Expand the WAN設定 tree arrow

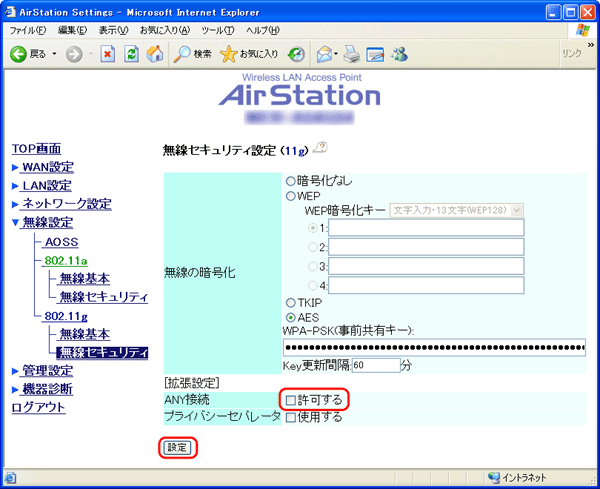[x=15, y=167]
